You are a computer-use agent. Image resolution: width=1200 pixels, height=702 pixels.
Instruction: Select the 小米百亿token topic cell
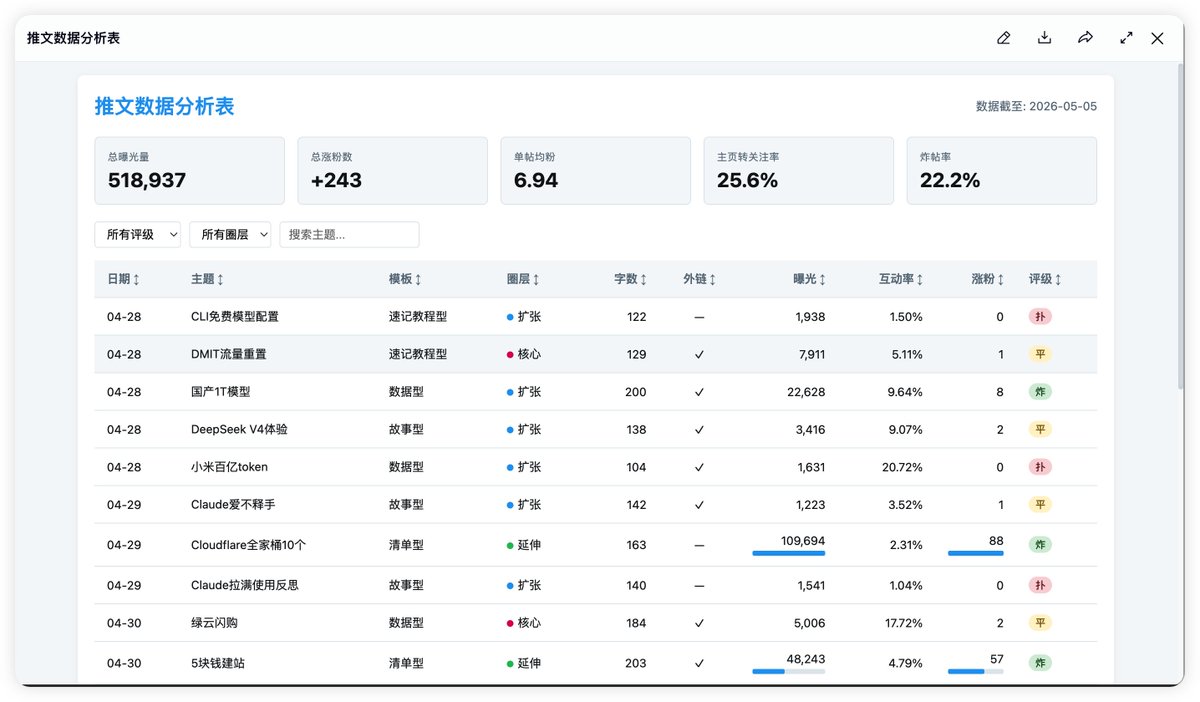coord(229,467)
